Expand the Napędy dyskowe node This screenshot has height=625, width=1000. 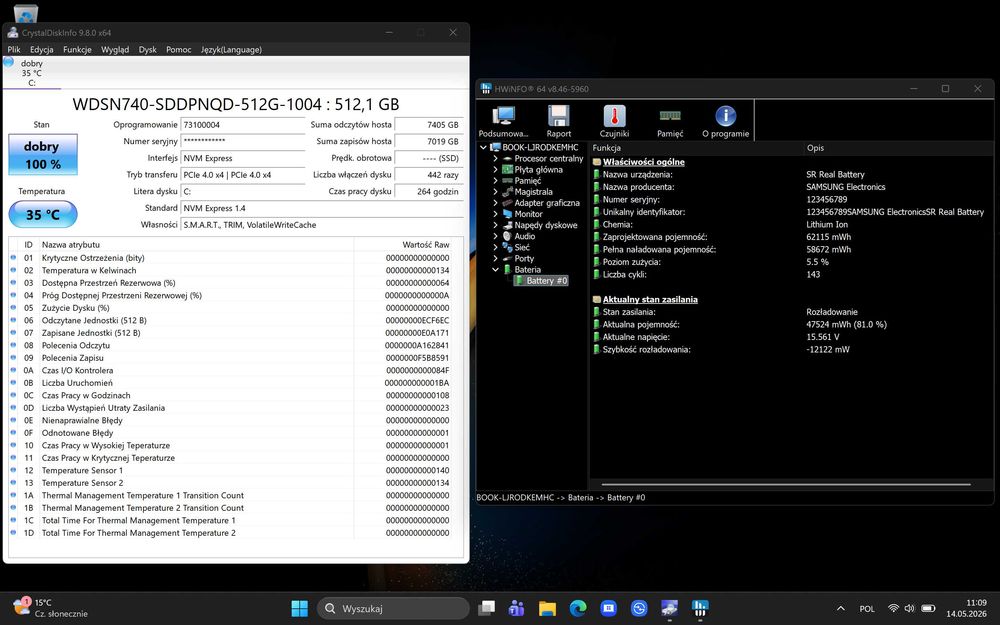[495, 225]
